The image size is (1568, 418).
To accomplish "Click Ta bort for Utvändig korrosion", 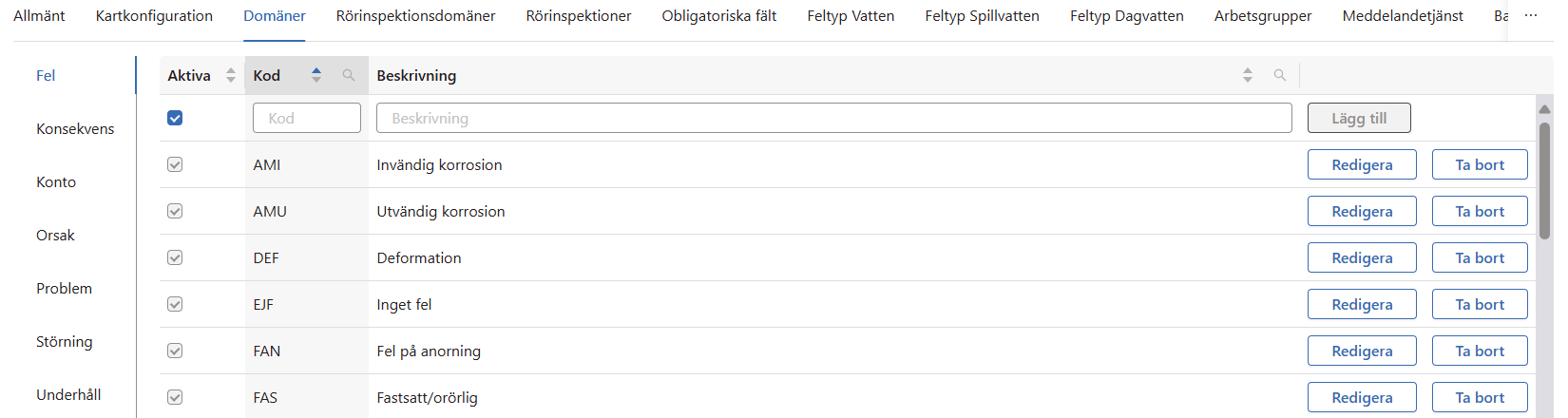I will tap(1480, 211).
